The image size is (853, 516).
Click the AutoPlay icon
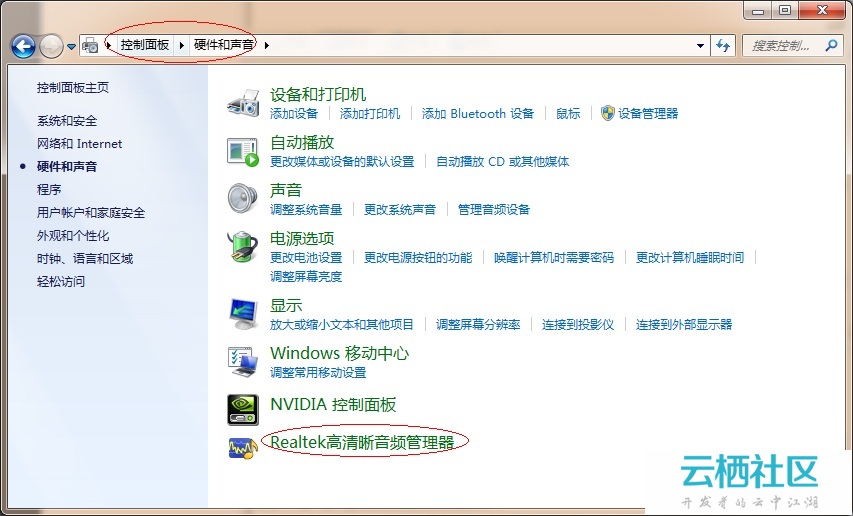(243, 152)
